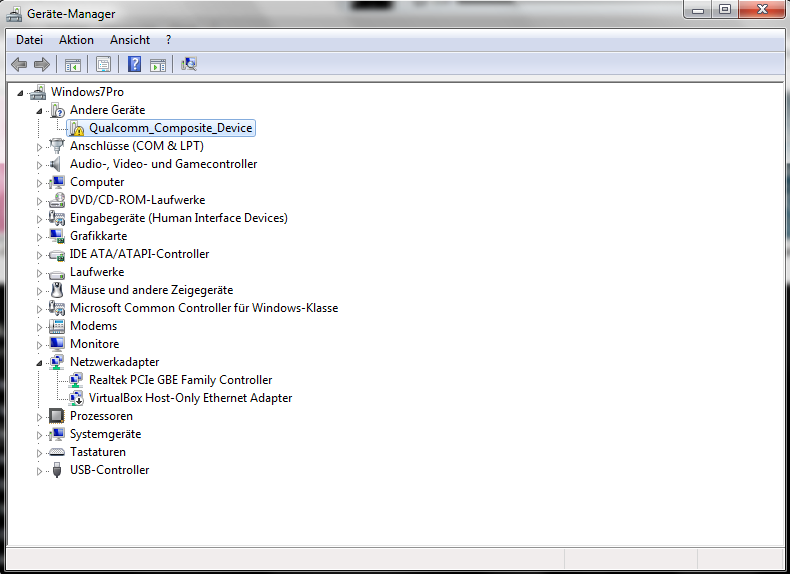Click the Andere Geräte question-mark icon

tap(57, 110)
